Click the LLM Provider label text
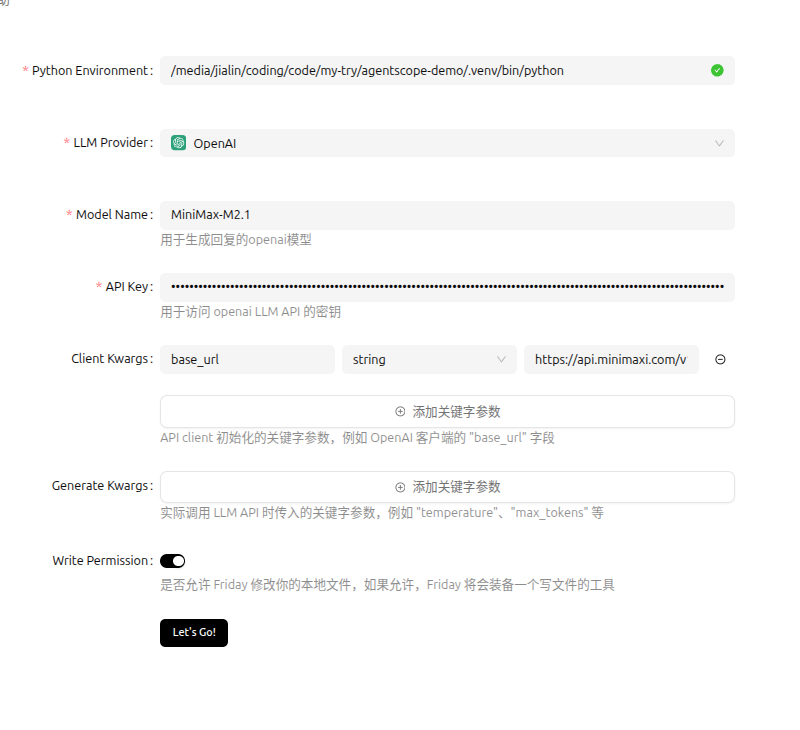 coord(112,143)
